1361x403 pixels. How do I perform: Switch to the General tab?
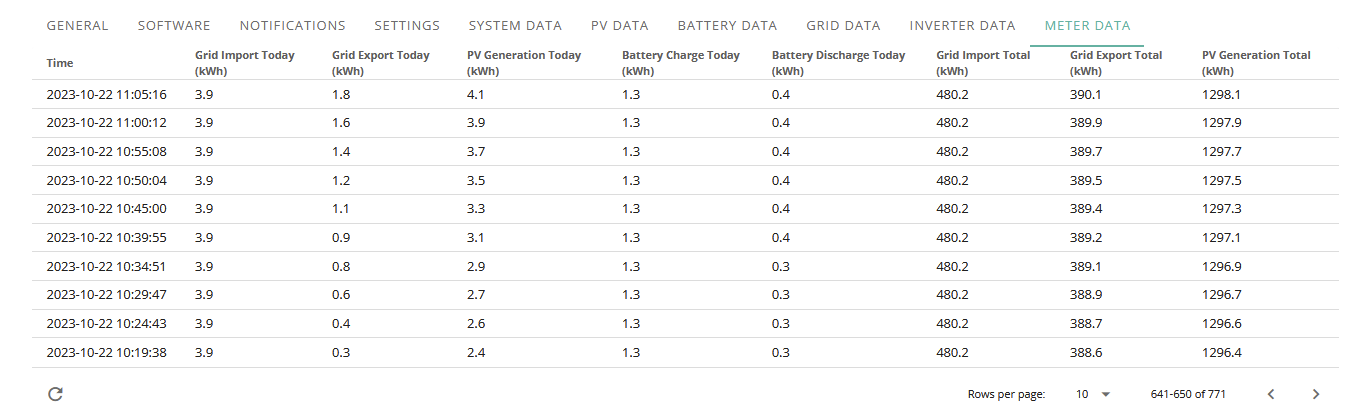pyautogui.click(x=77, y=25)
